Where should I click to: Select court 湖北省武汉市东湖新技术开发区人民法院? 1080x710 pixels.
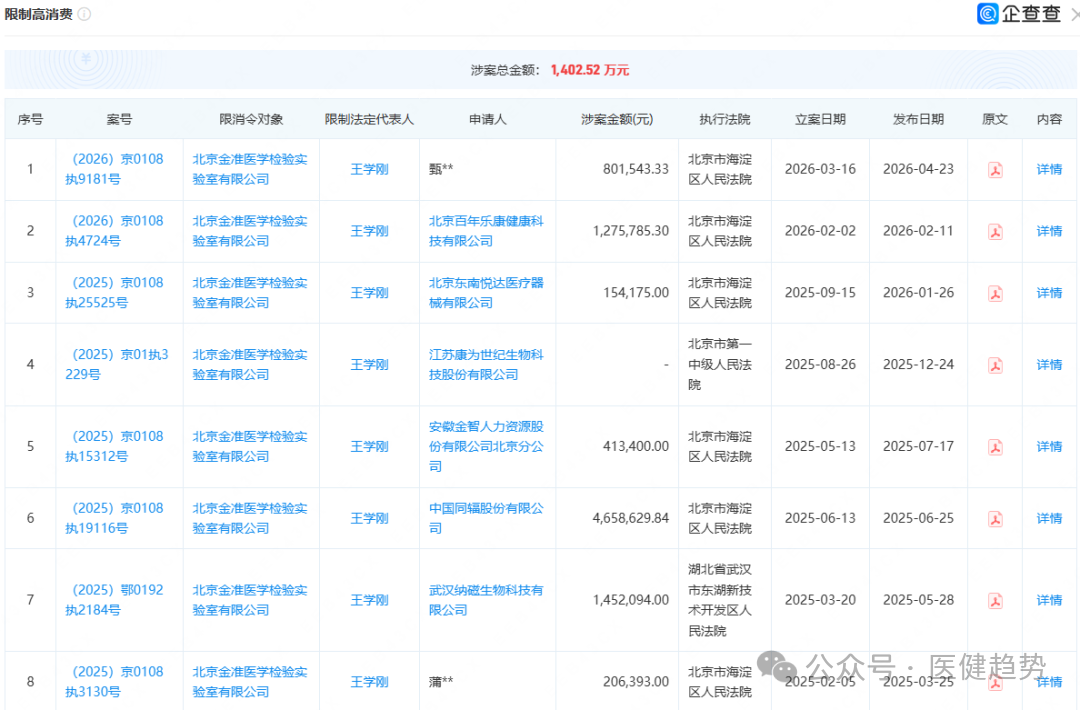point(720,601)
